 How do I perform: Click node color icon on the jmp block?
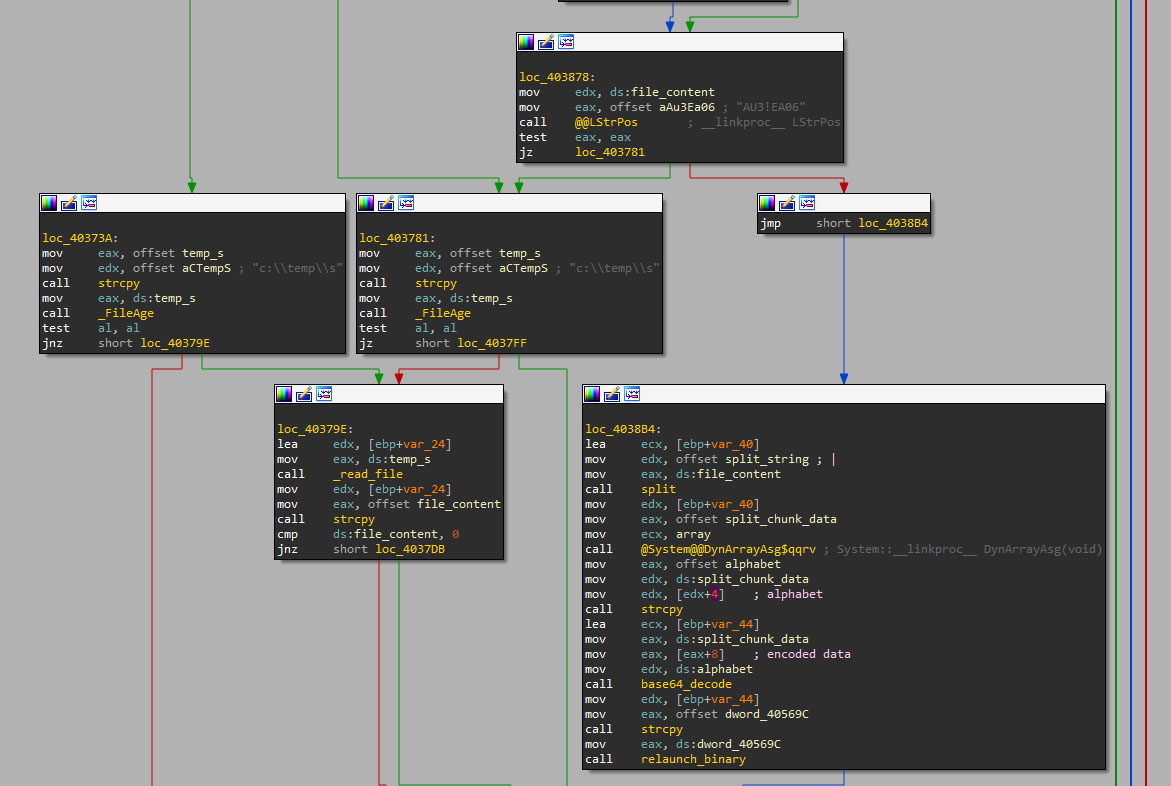pos(767,203)
